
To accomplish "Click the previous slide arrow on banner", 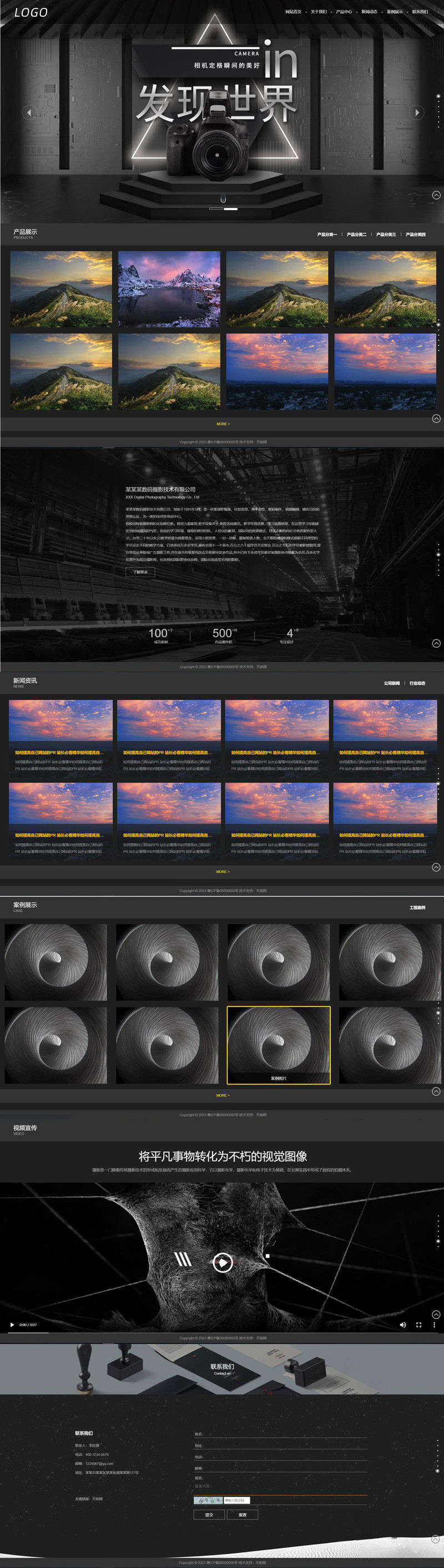I will click(x=29, y=112).
